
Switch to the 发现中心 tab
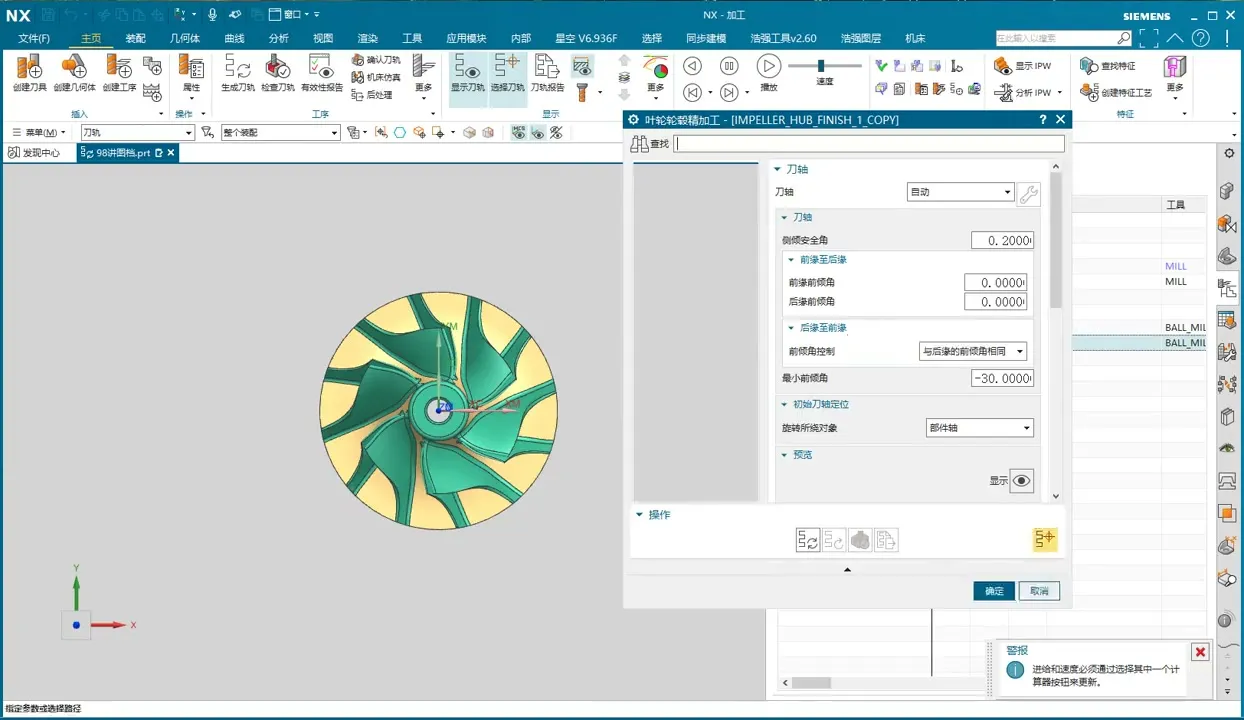click(x=34, y=153)
